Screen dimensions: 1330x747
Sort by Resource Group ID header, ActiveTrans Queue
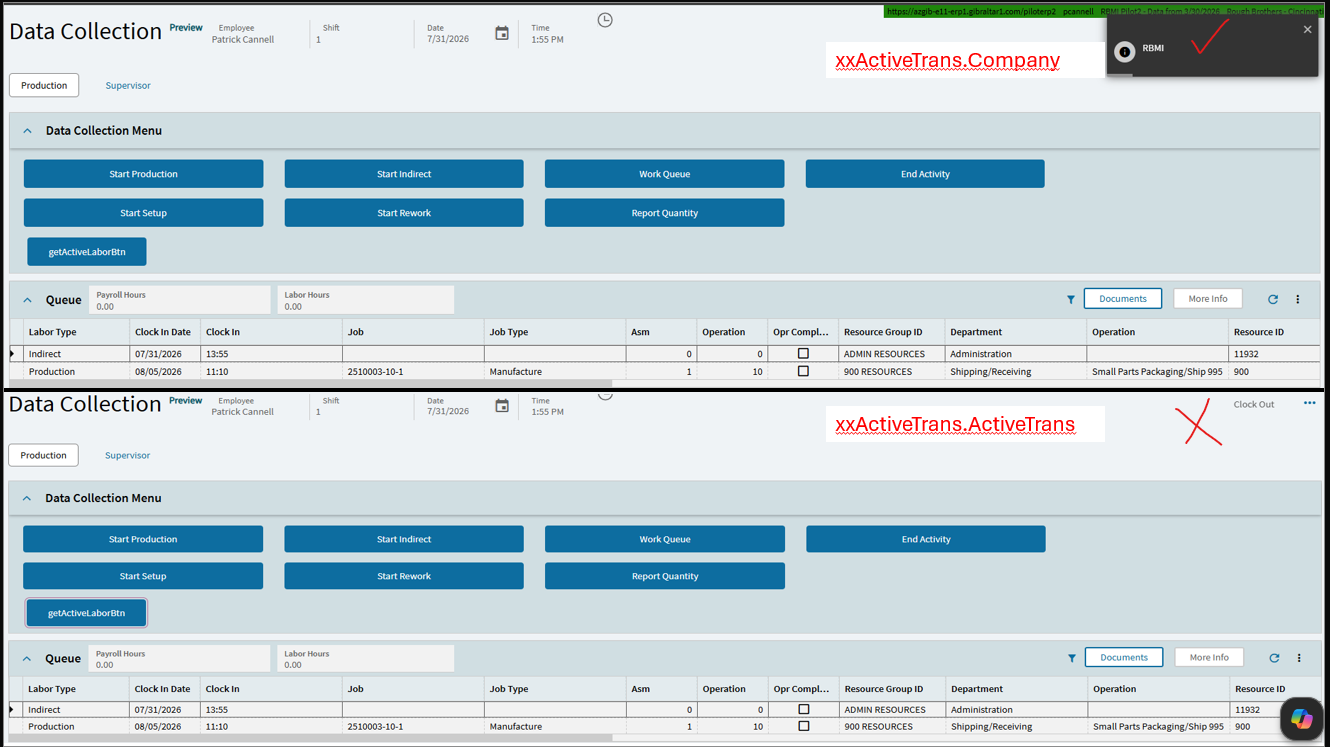[x=893, y=689]
